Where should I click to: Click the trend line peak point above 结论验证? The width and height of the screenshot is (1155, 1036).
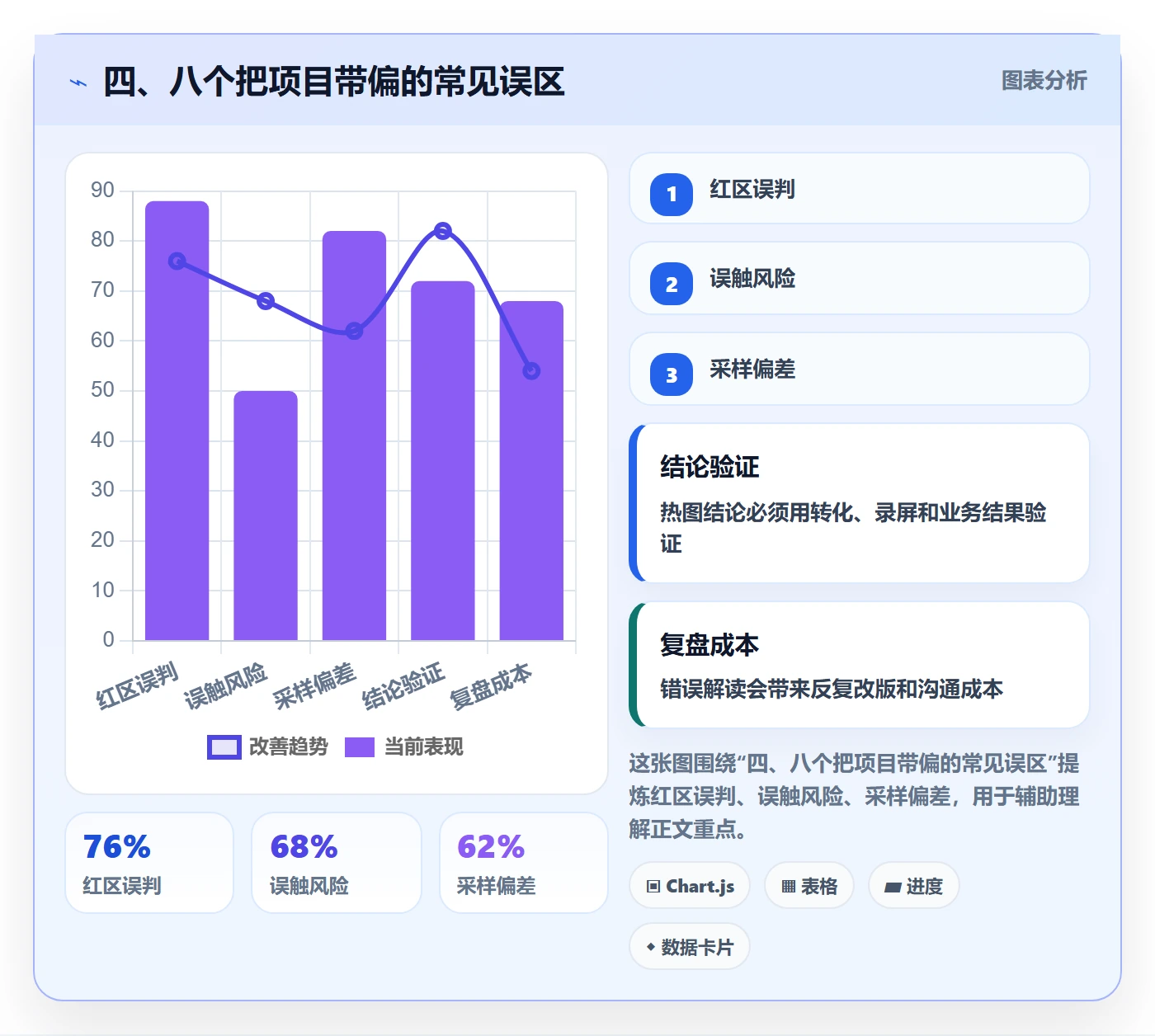click(x=443, y=231)
